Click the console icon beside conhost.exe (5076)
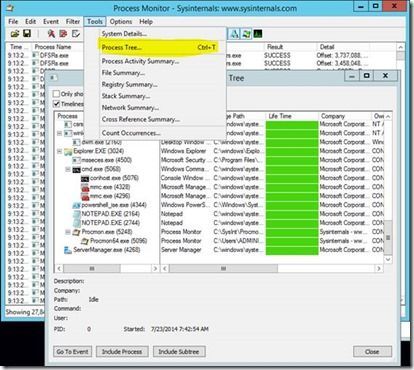414x370 pixels. (85, 178)
